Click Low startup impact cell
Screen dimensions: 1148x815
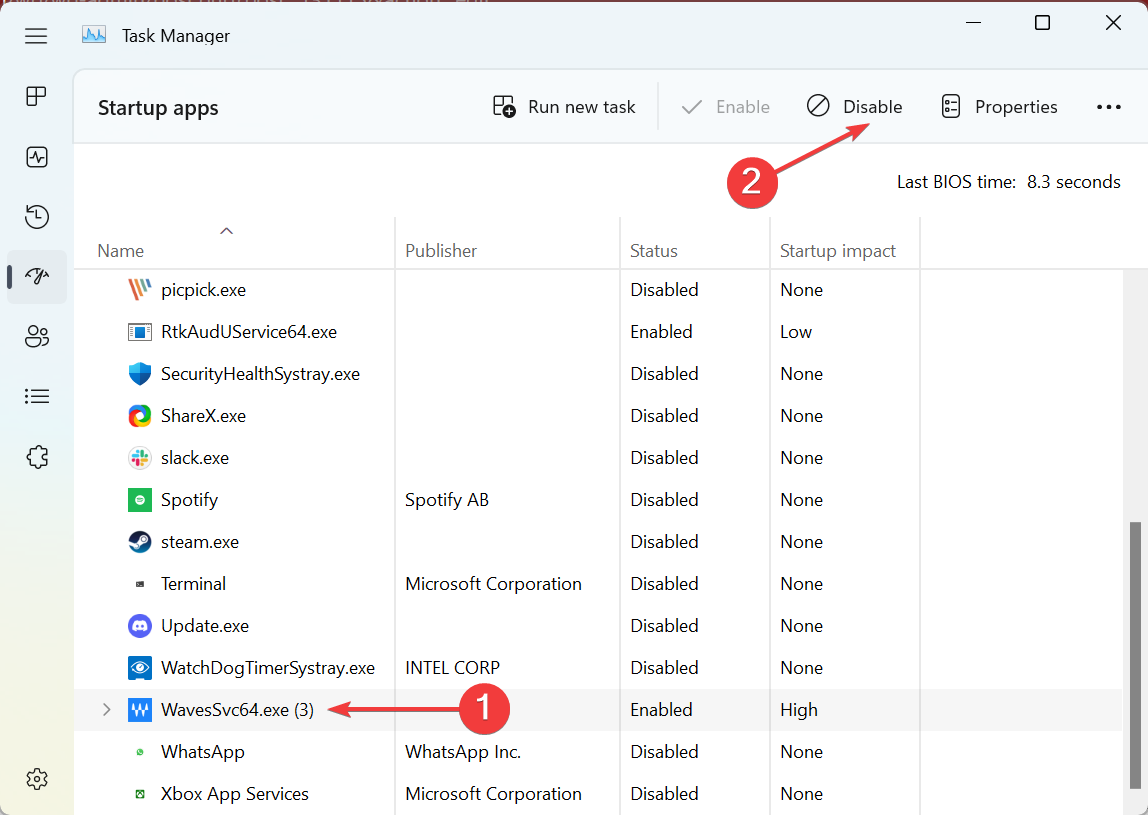(x=796, y=332)
